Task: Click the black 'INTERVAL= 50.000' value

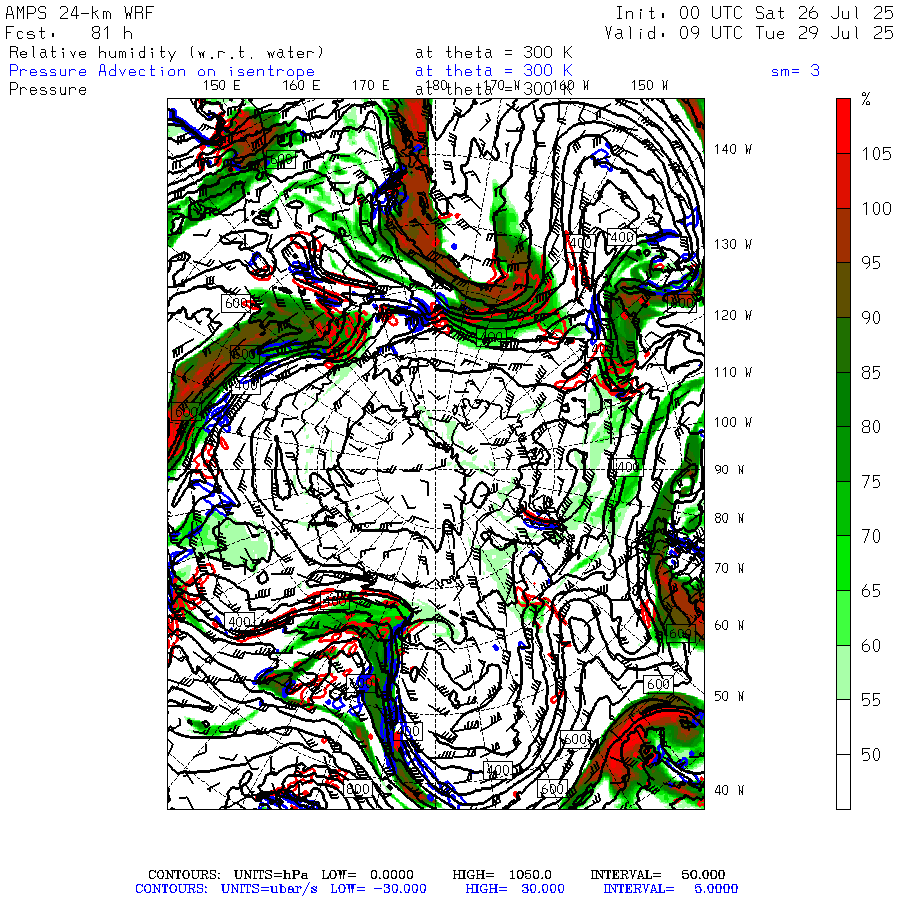Action: coord(658,875)
